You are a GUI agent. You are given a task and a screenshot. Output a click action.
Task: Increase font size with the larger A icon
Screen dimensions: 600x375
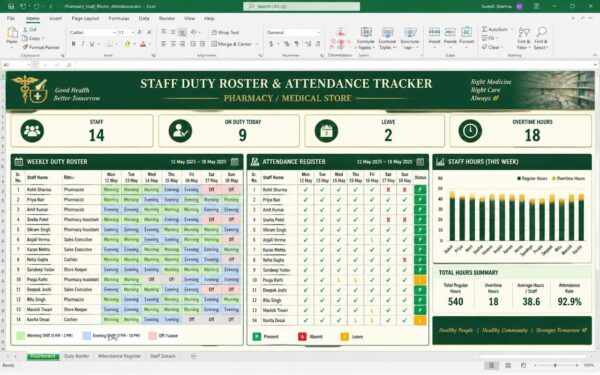pos(140,33)
